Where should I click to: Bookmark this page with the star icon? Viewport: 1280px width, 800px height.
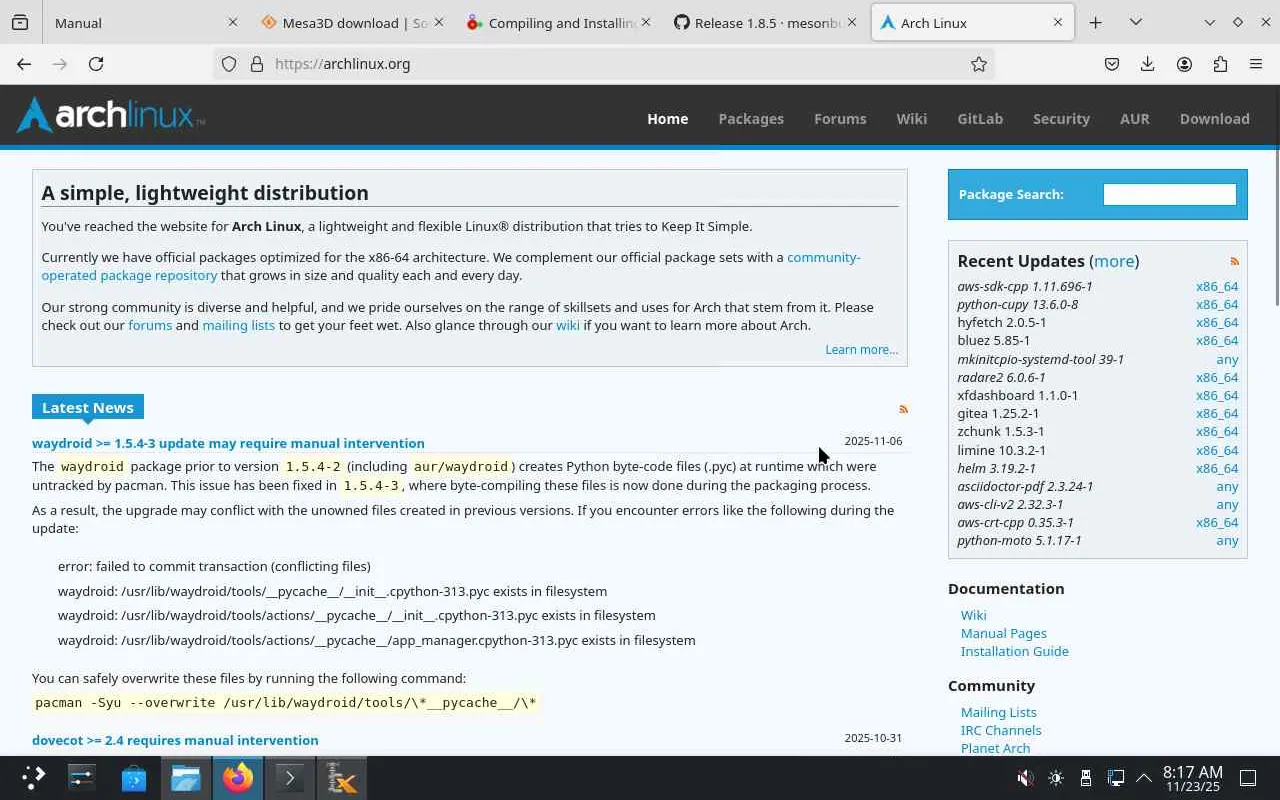point(979,64)
